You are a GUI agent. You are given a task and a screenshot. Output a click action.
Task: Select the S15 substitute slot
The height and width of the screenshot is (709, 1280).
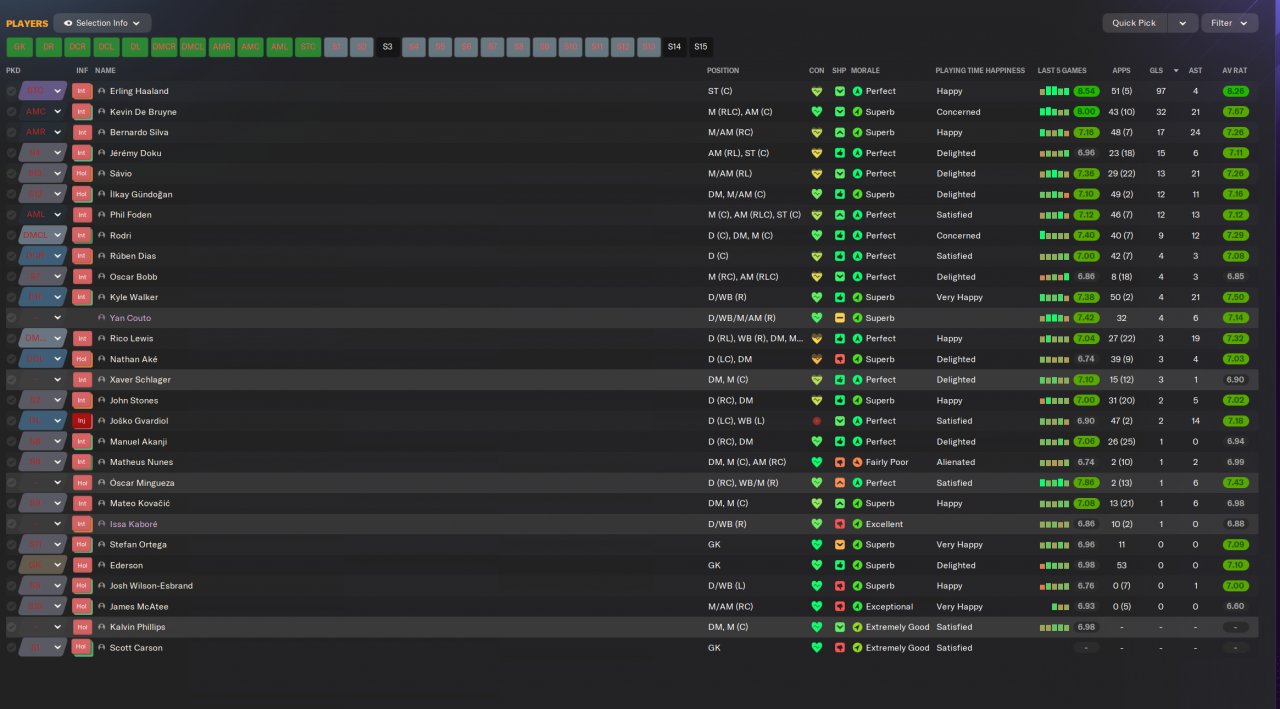pos(701,47)
